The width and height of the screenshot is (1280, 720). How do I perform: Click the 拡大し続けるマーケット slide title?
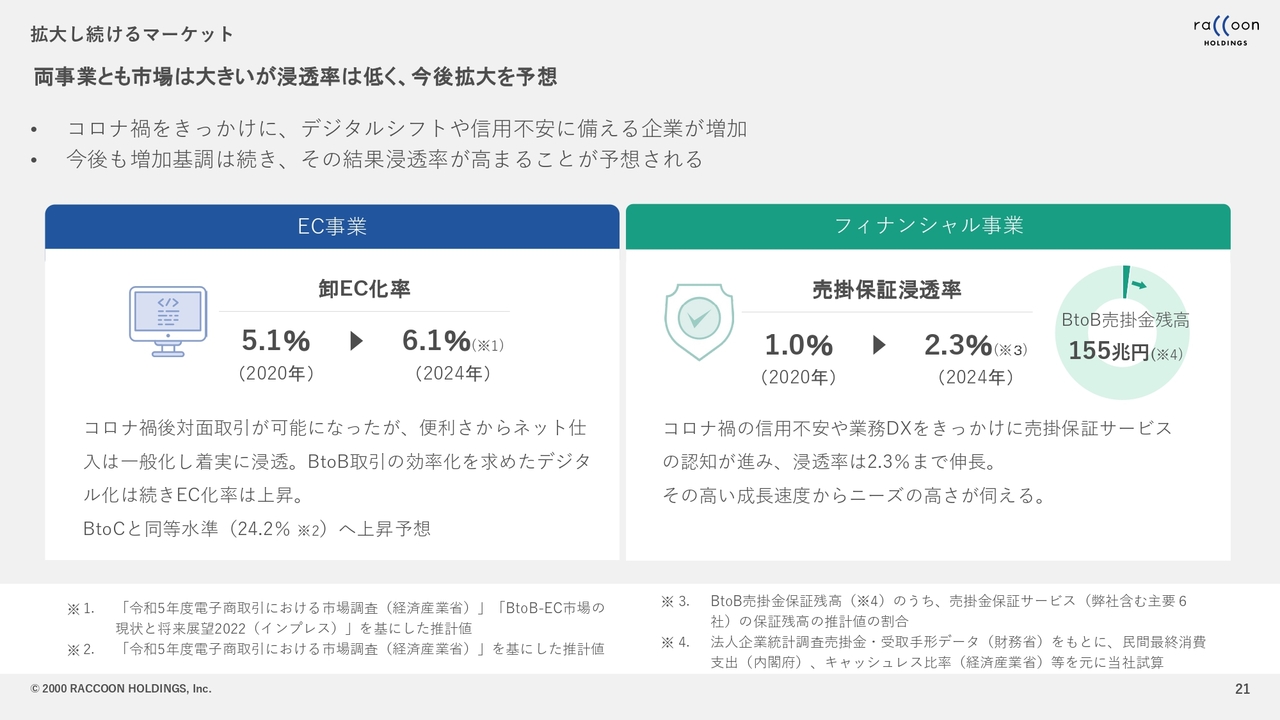[x=132, y=35]
